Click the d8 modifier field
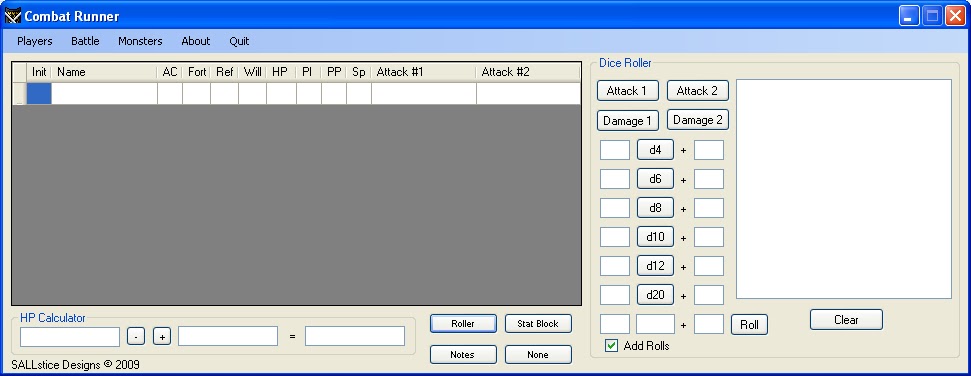The width and height of the screenshot is (971, 376). [709, 208]
